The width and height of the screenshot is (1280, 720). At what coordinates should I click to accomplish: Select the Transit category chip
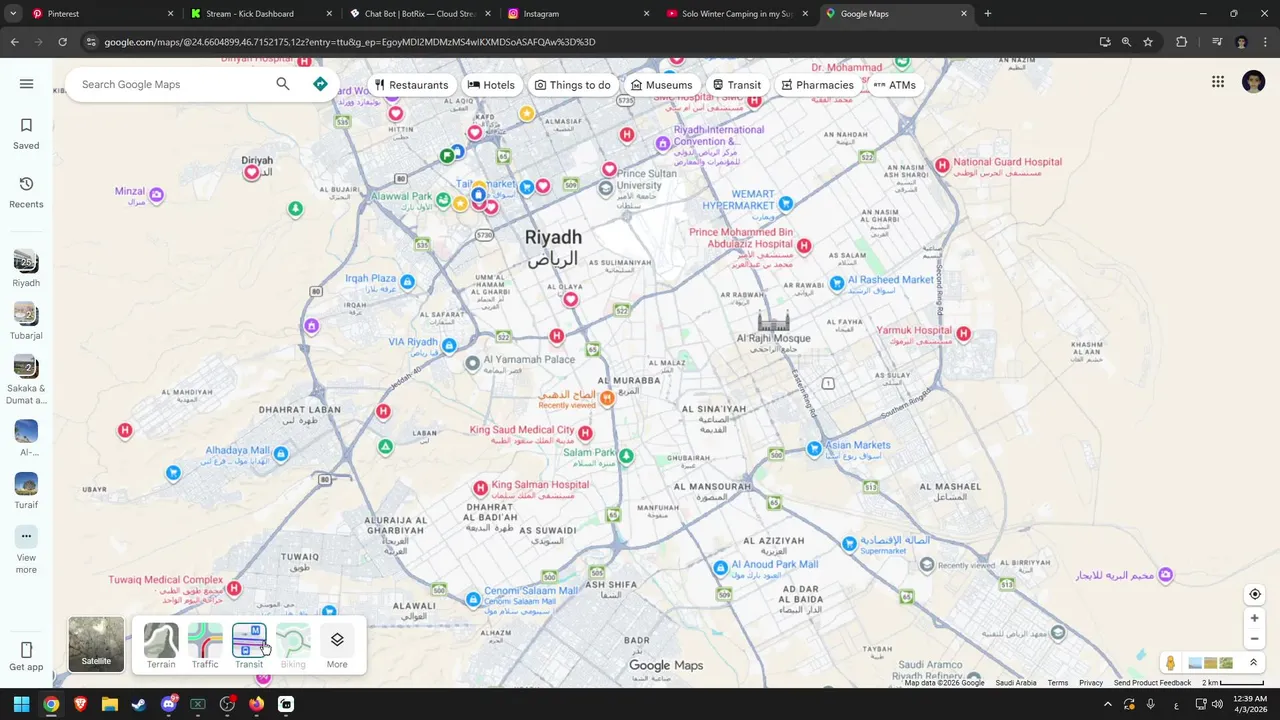[x=736, y=85]
